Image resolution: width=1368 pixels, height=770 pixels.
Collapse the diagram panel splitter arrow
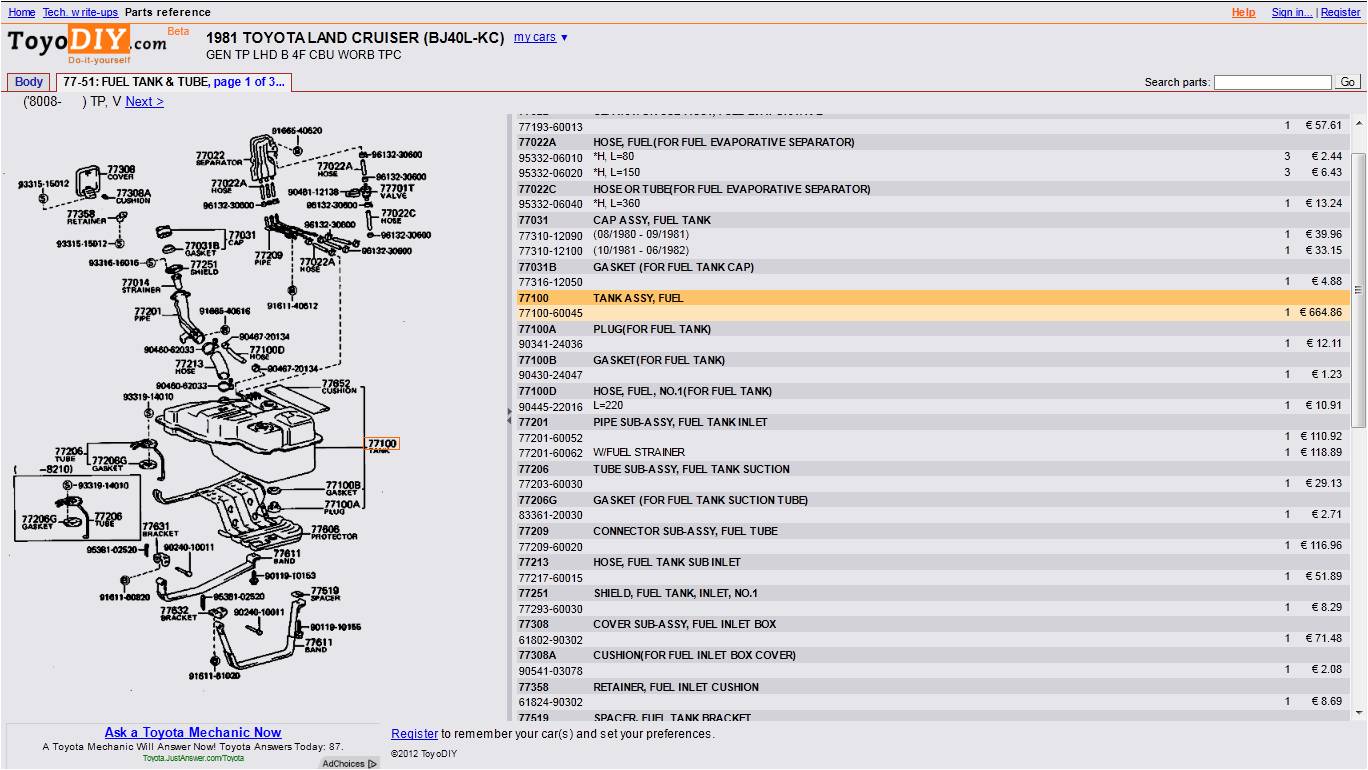point(509,416)
